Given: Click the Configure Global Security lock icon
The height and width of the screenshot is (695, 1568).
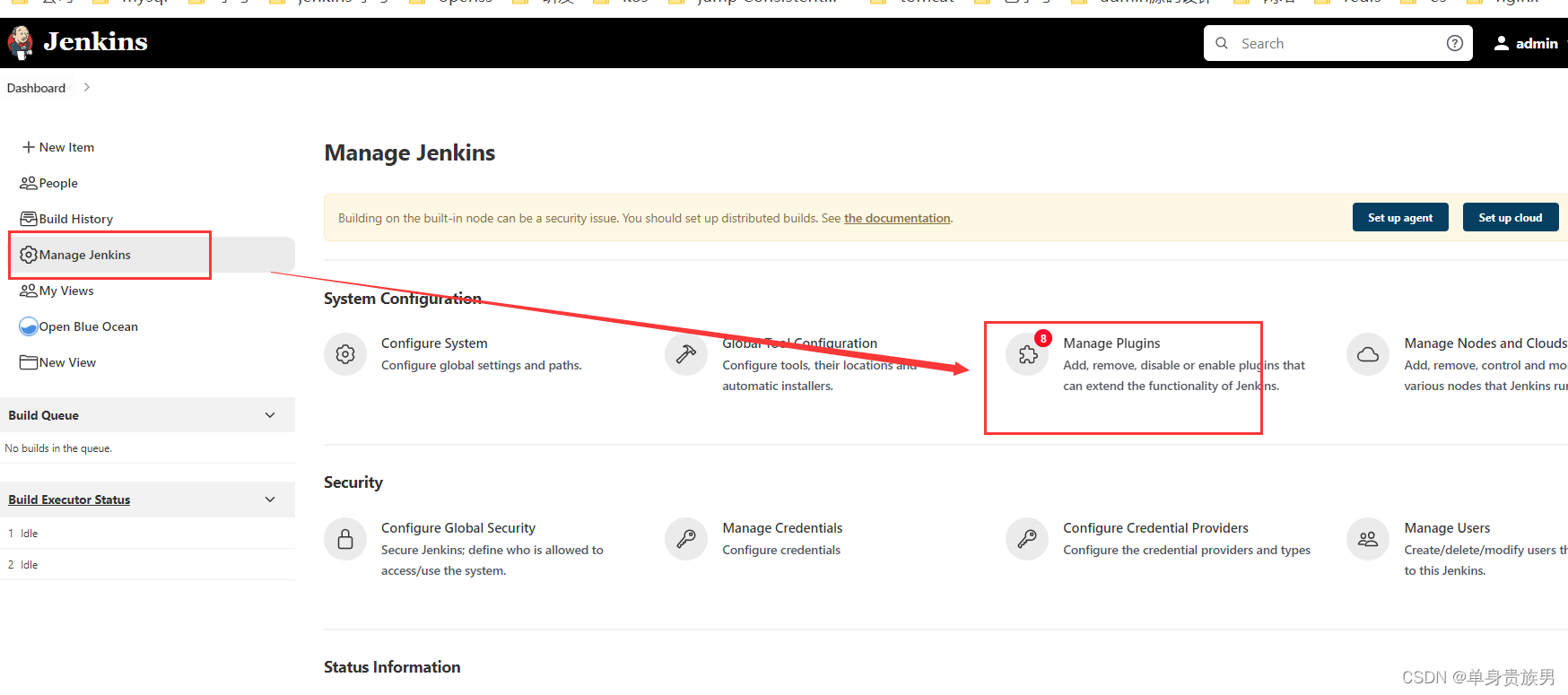Looking at the screenshot, I should tap(345, 539).
